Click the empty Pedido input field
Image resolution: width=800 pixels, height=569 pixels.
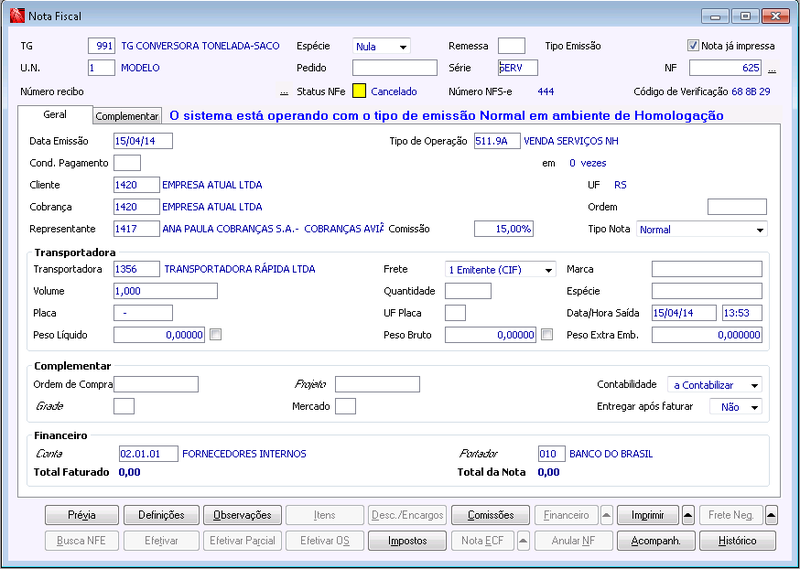395,68
